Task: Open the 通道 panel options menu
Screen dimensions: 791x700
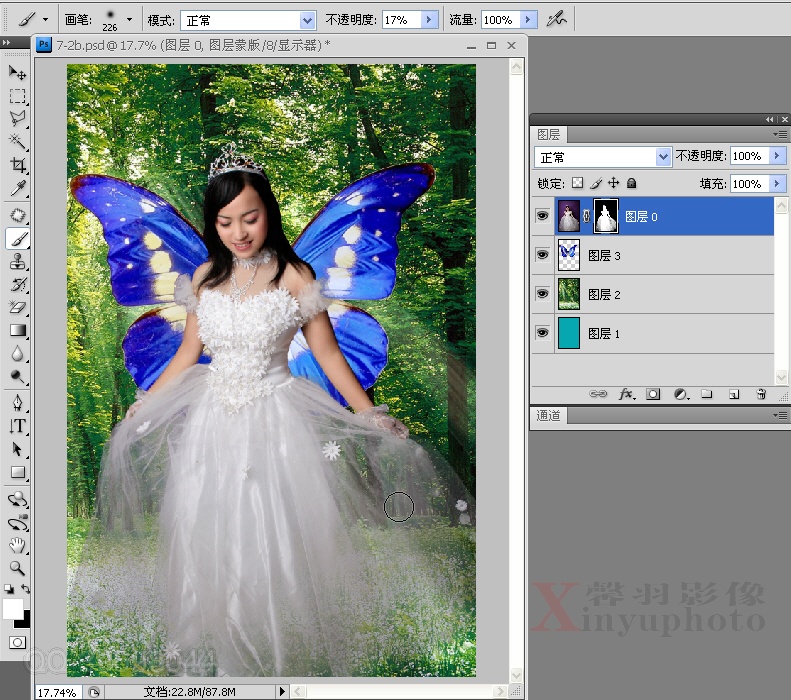Action: 780,415
